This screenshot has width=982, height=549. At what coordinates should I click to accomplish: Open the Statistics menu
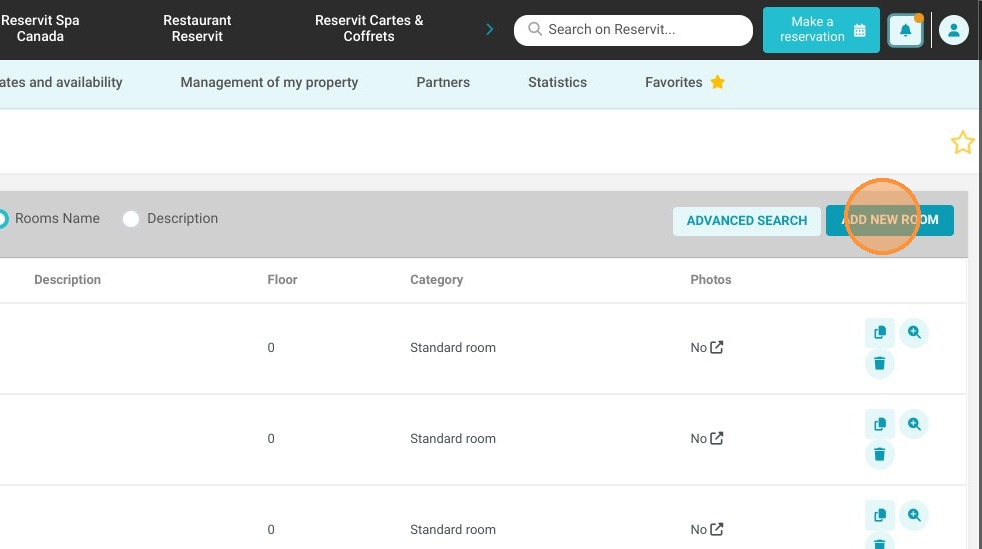coord(557,82)
